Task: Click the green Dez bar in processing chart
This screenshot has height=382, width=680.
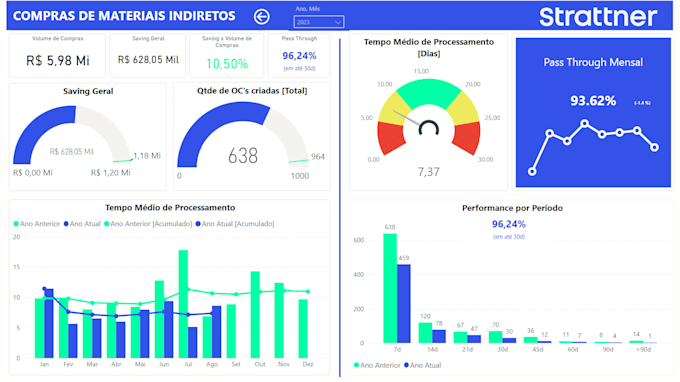Action: (x=303, y=329)
